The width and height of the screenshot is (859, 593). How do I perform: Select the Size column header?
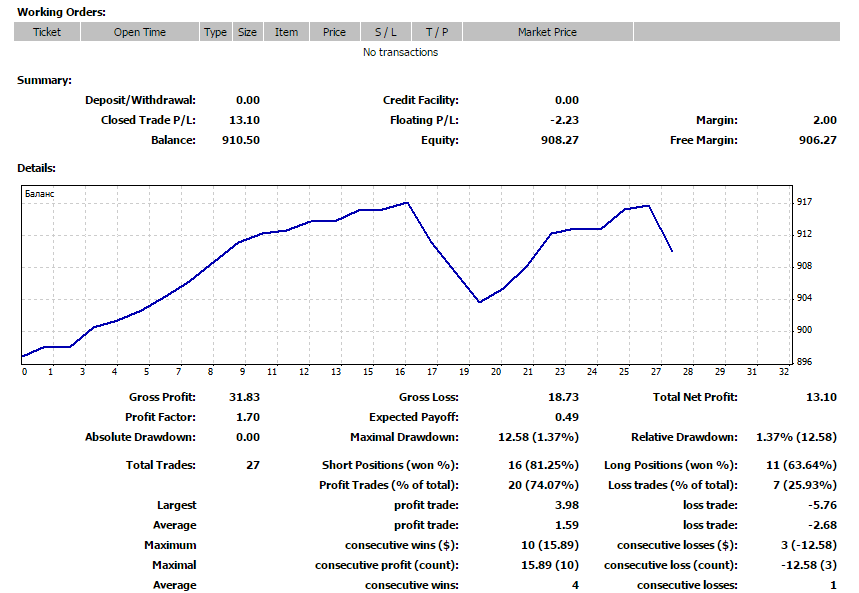point(247,32)
